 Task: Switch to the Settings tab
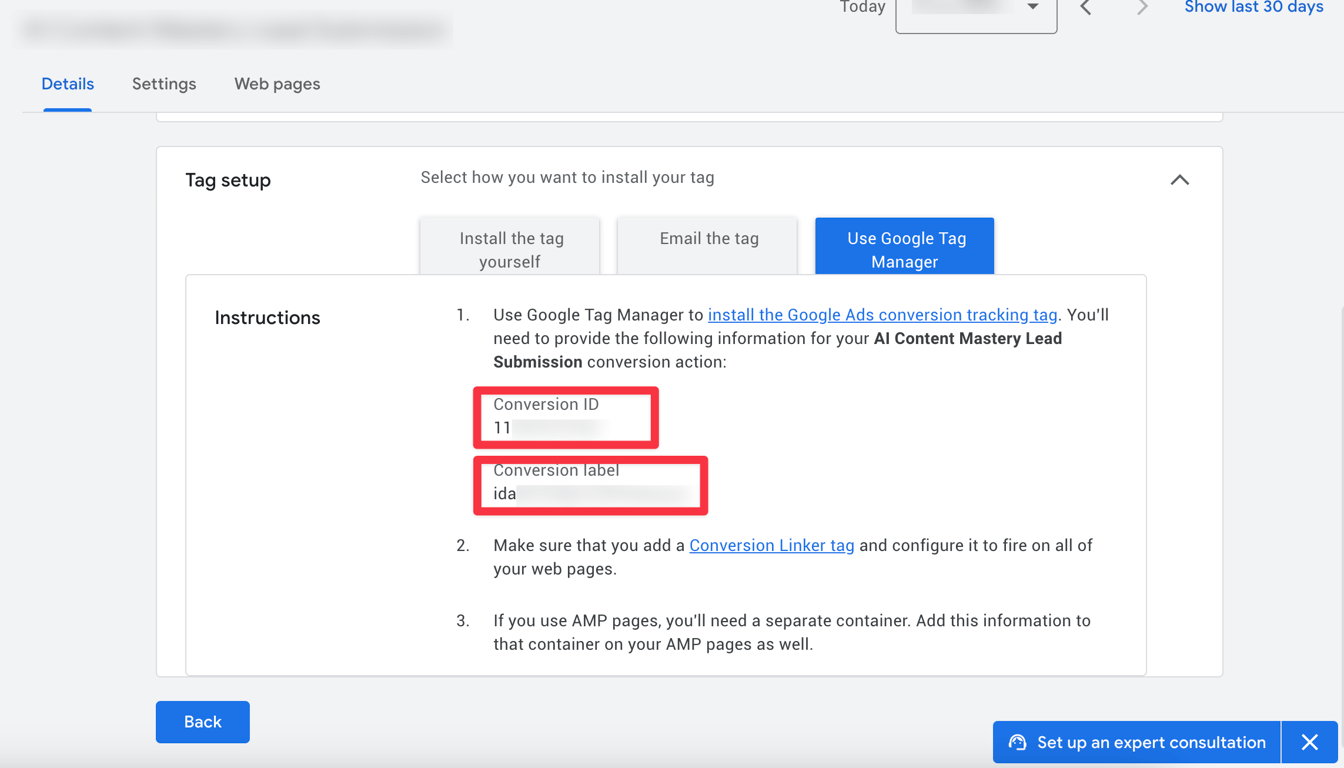point(164,84)
